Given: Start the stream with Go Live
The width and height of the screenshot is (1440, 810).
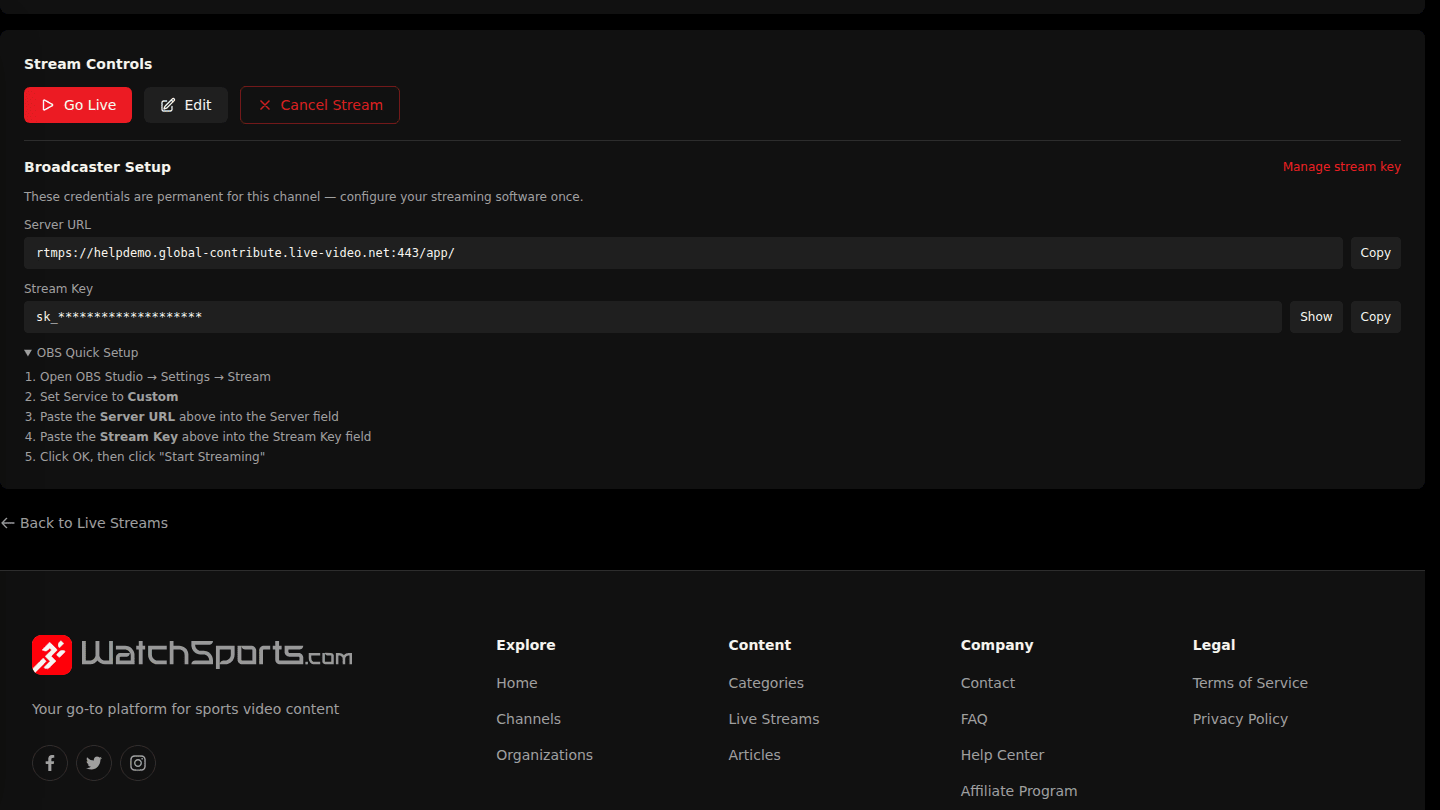Looking at the screenshot, I should [x=78, y=105].
